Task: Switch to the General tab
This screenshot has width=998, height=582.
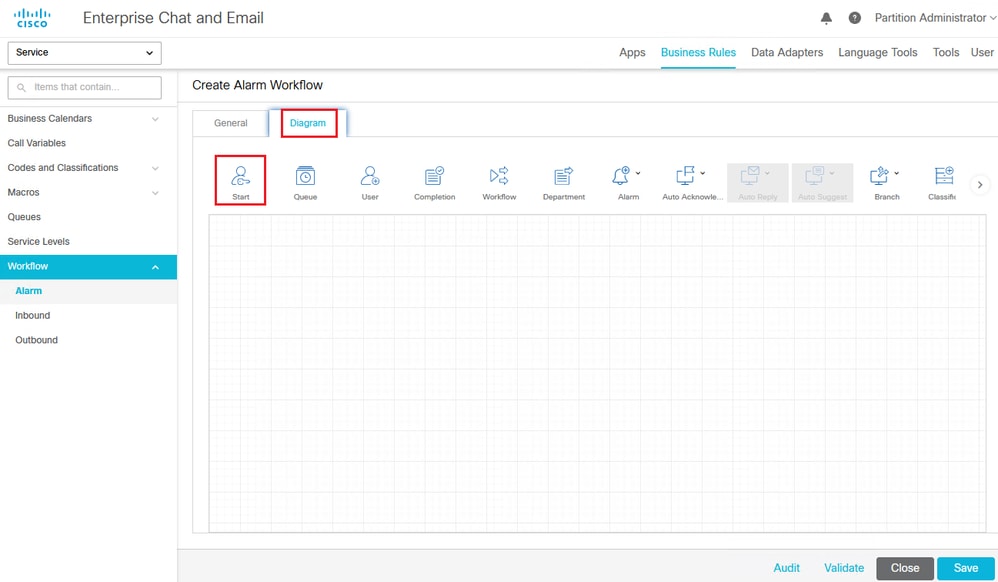Action: click(230, 123)
